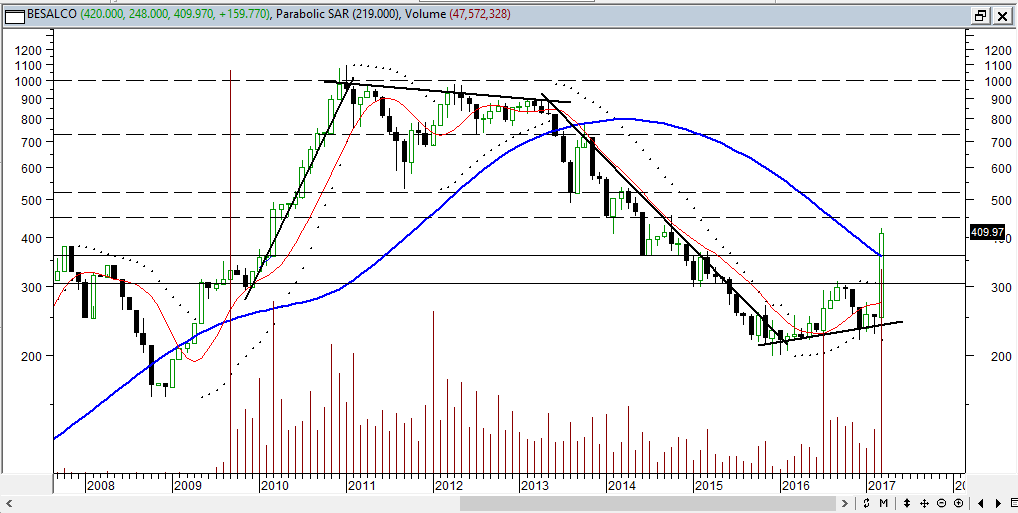Click the 200 value on left price axis
This screenshot has width=1018, height=513.
(x=32, y=356)
